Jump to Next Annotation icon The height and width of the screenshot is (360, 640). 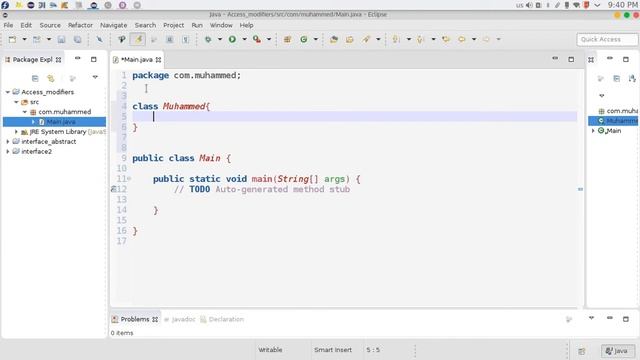coord(396,39)
